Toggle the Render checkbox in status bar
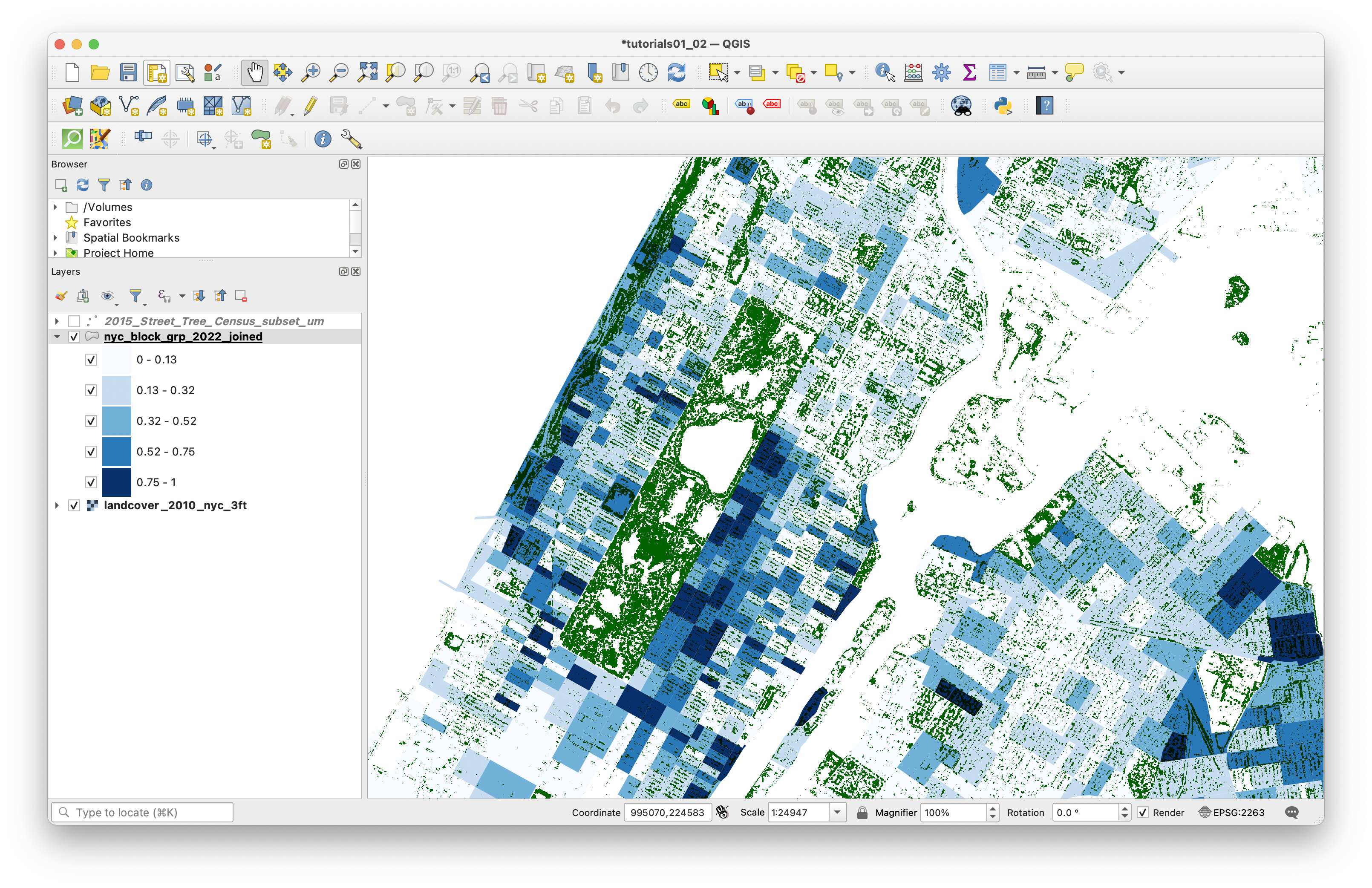 [x=1143, y=813]
